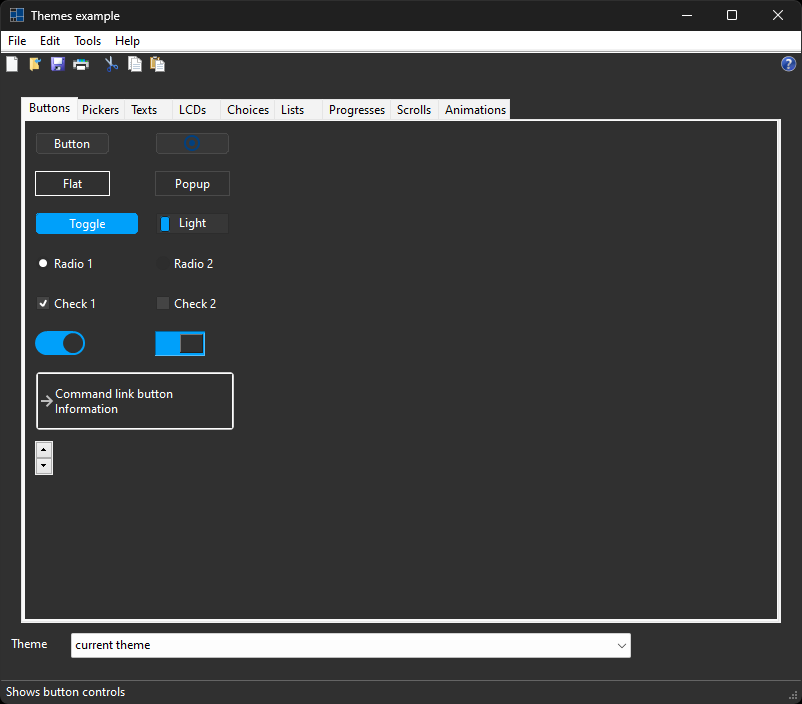Viewport: 802px width, 704px height.
Task: Open the Popup button menu
Action: pos(192,184)
